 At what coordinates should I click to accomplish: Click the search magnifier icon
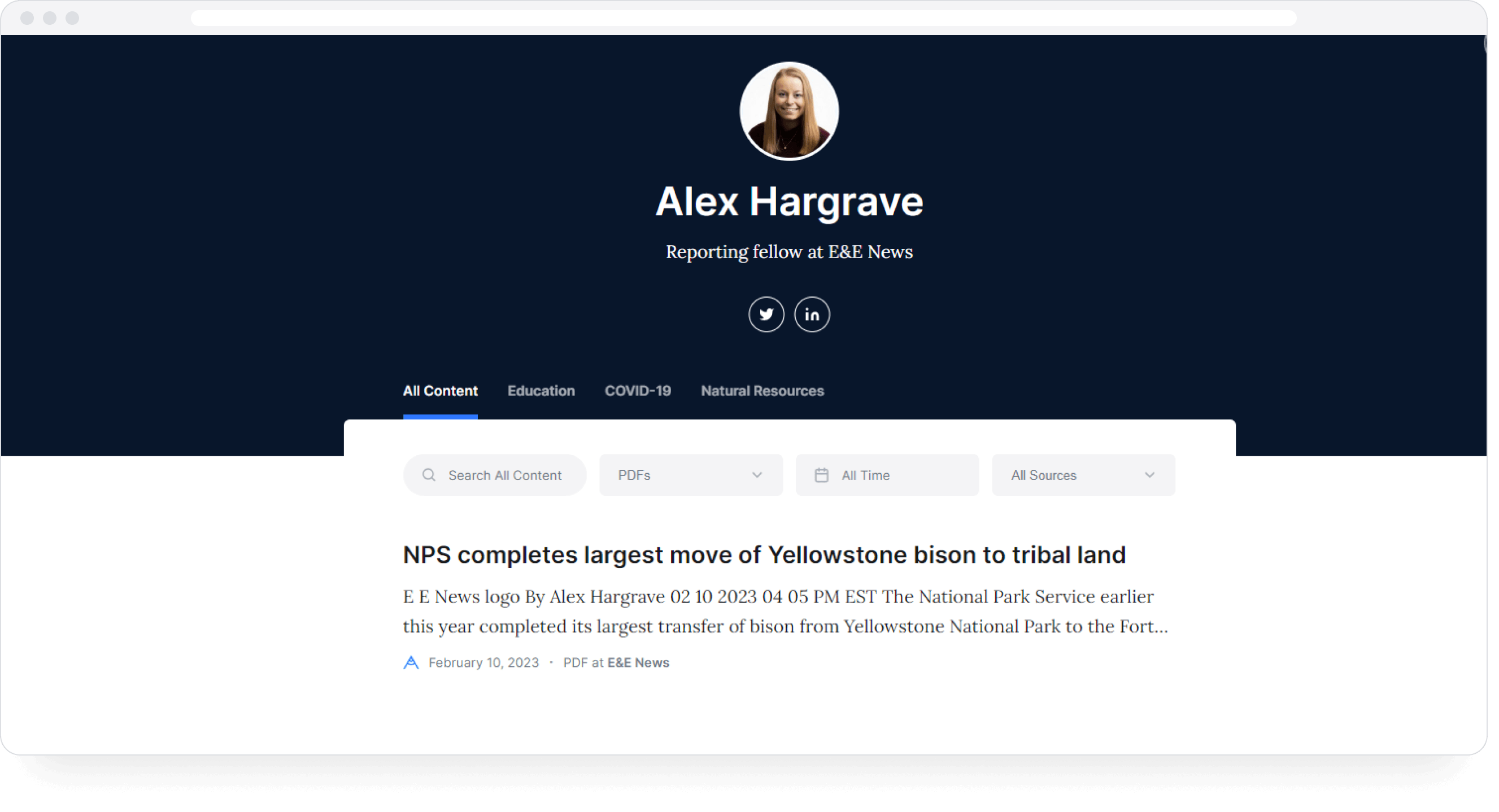(x=429, y=475)
